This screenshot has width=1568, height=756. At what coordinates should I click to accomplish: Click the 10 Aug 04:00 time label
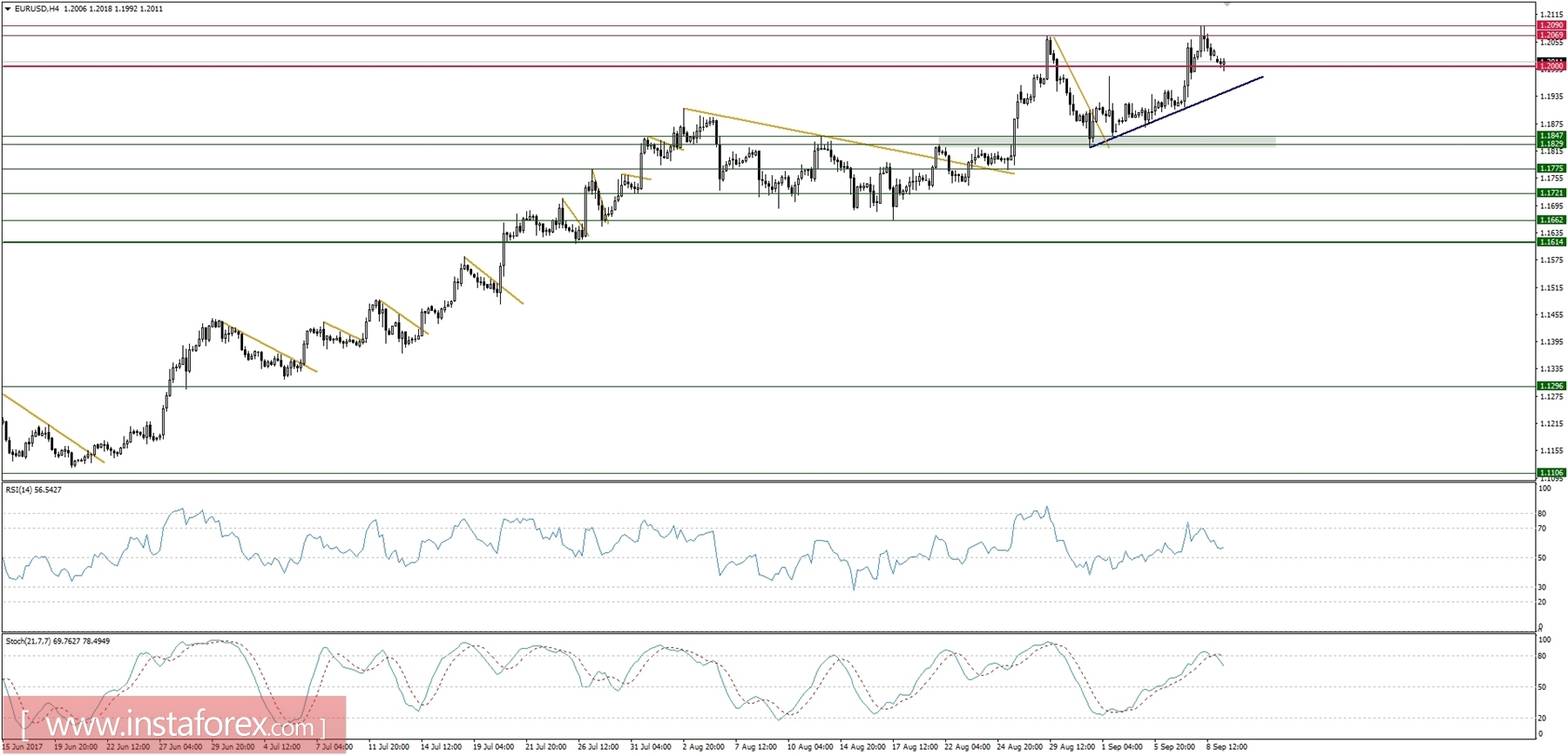pyautogui.click(x=810, y=746)
